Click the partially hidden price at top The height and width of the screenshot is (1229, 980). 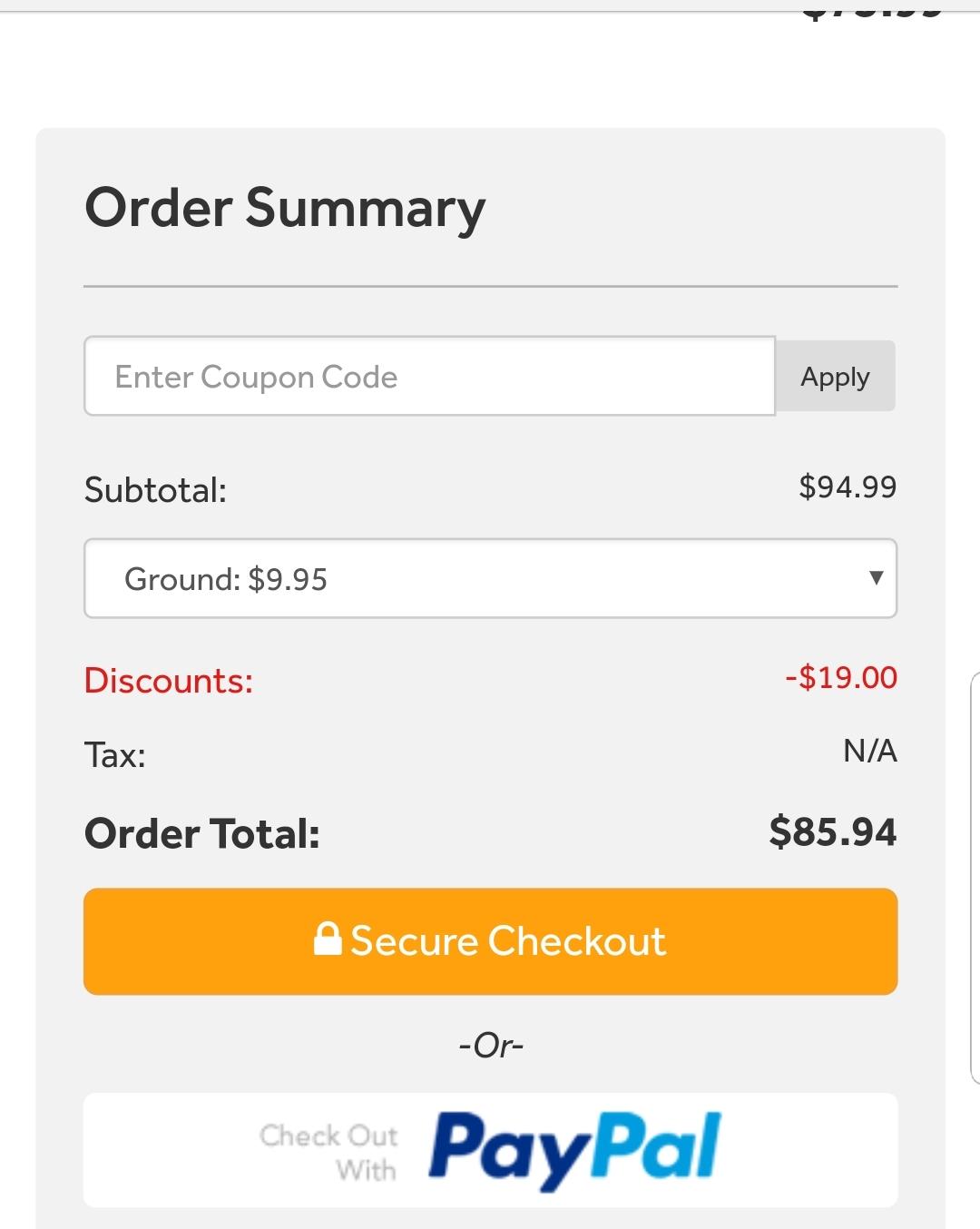click(x=872, y=13)
